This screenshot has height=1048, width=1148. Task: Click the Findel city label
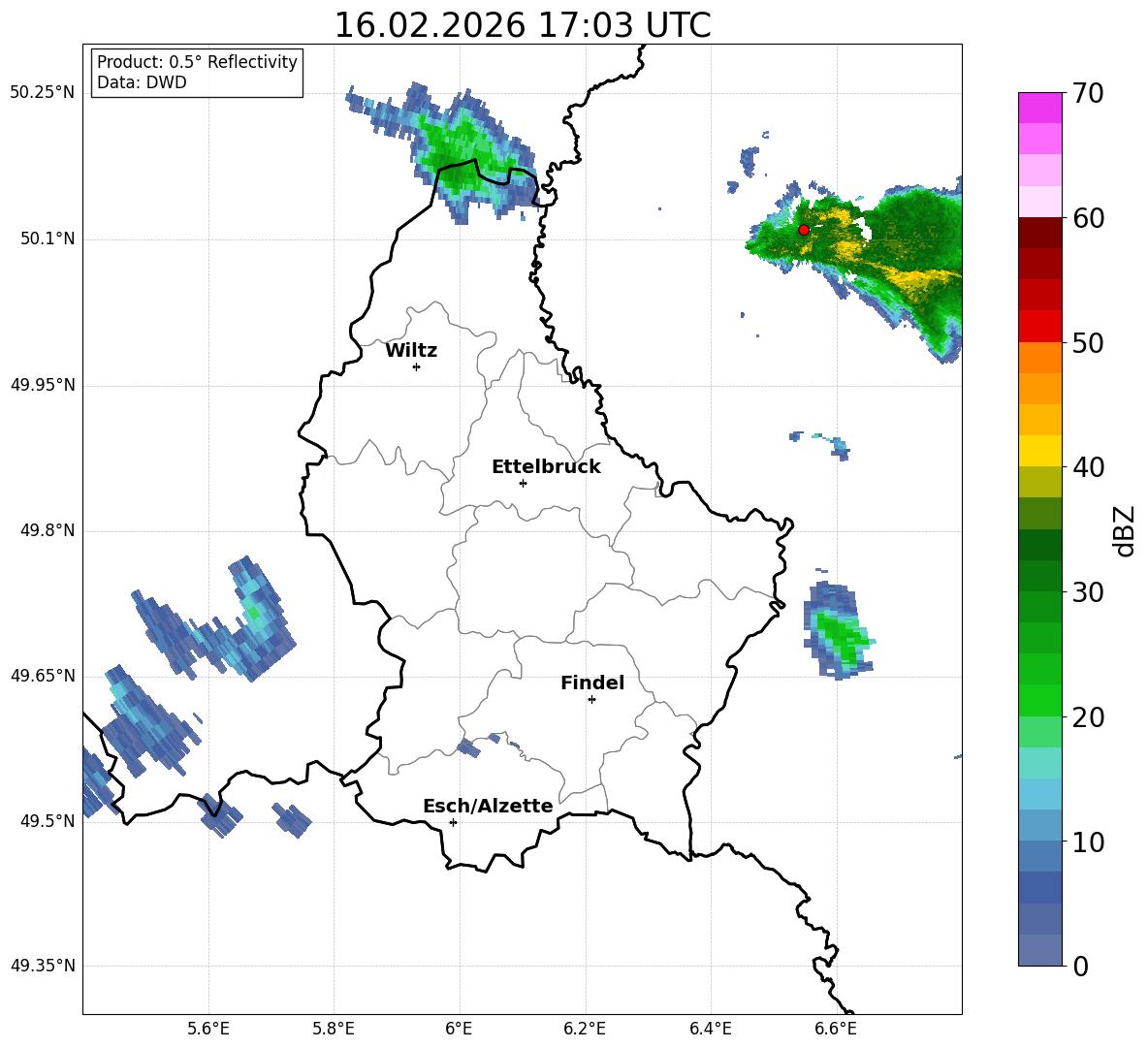(x=592, y=683)
